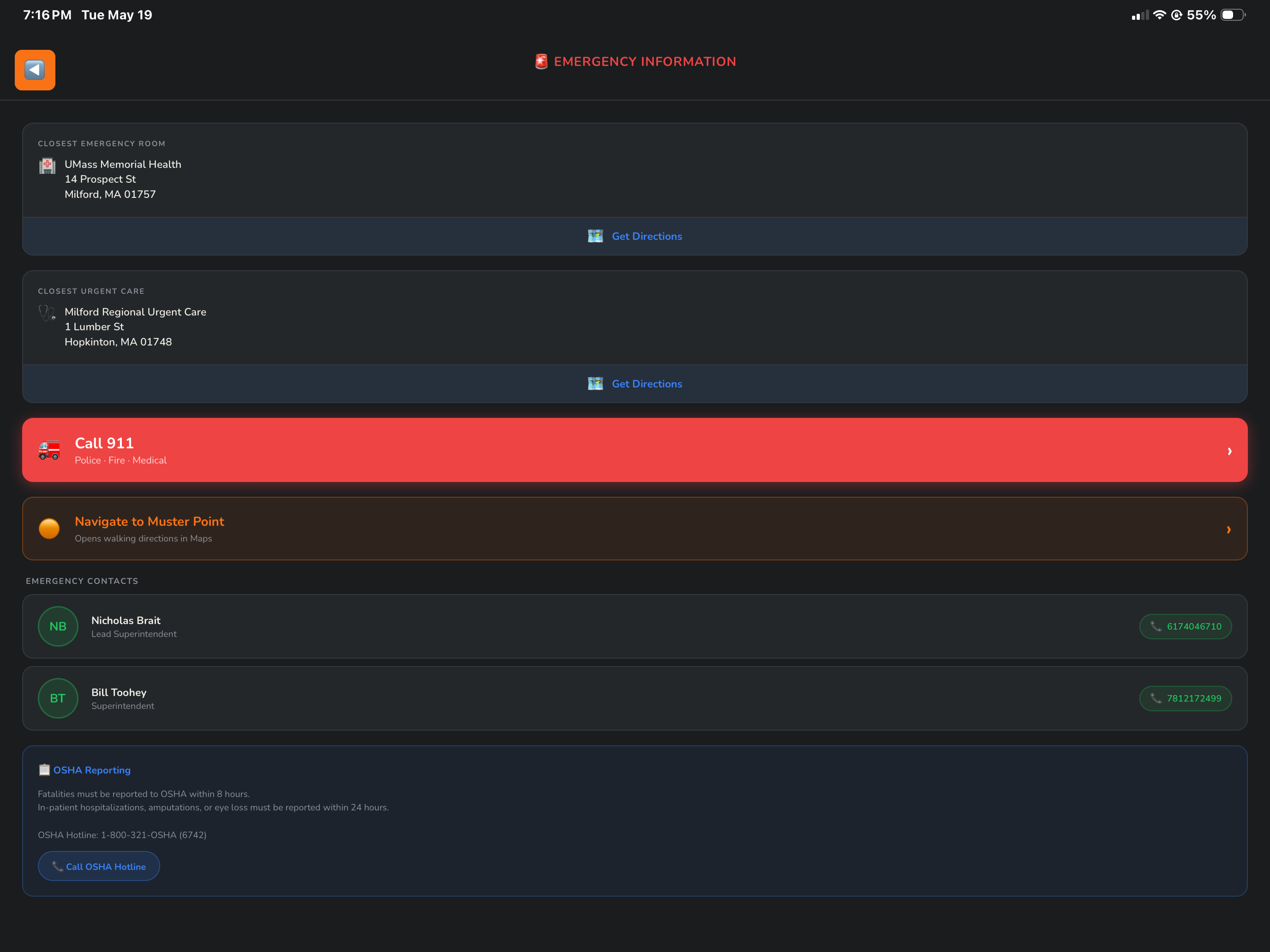Viewport: 1270px width, 952px height.
Task: Click the OSHA Hotline 1-800-321-OSHA text
Action: (122, 835)
